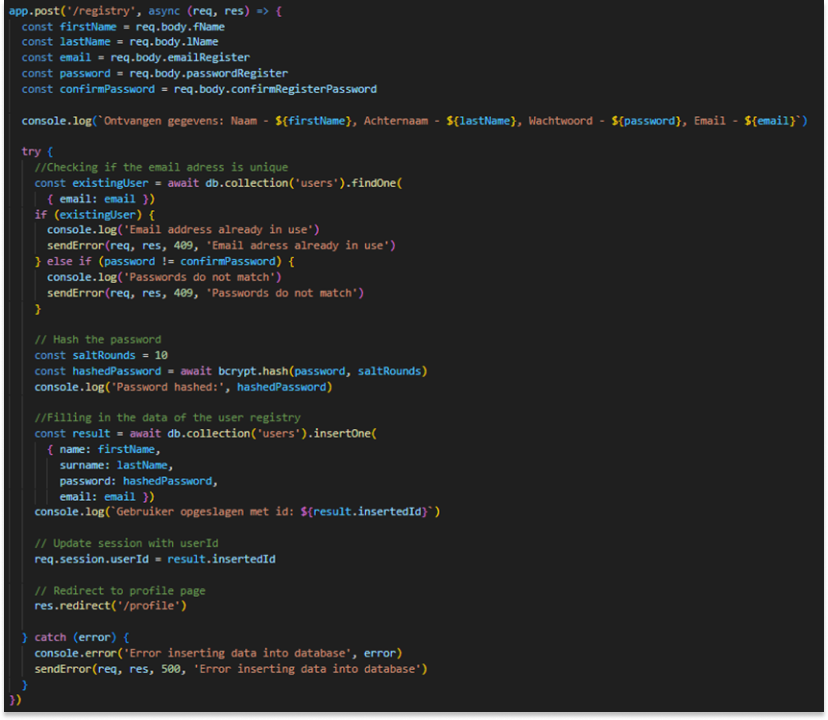Place cursor on req.body.emailRegister

coord(180,57)
